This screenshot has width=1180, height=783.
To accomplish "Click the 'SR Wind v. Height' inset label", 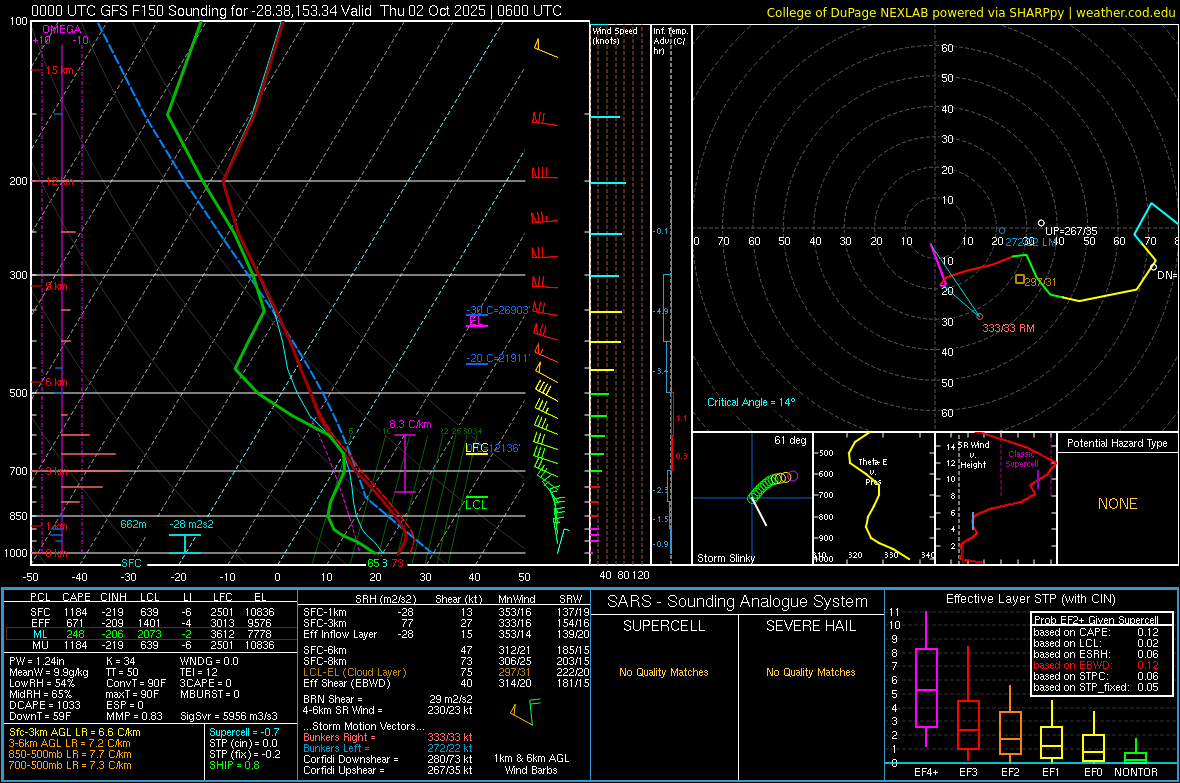I will click(x=973, y=455).
